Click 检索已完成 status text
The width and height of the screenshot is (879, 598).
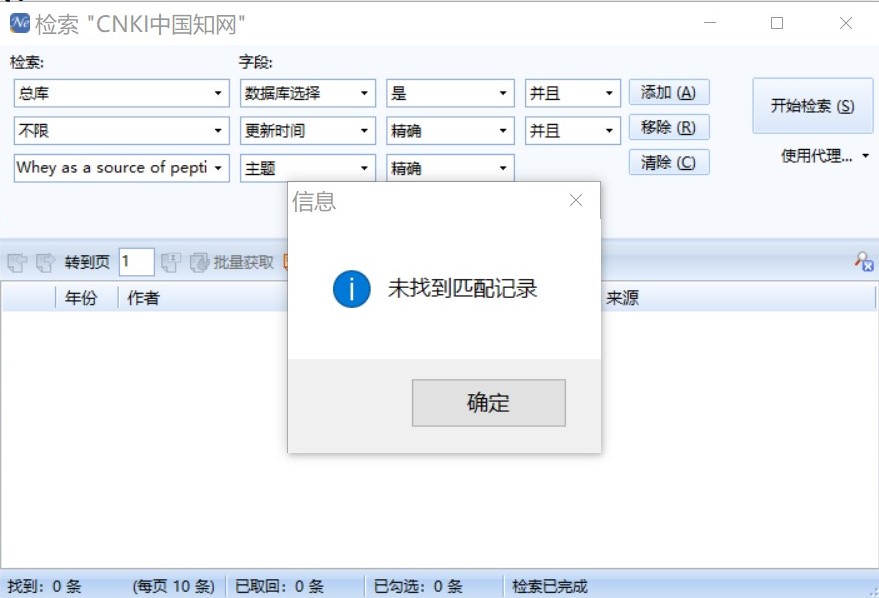tap(550, 586)
